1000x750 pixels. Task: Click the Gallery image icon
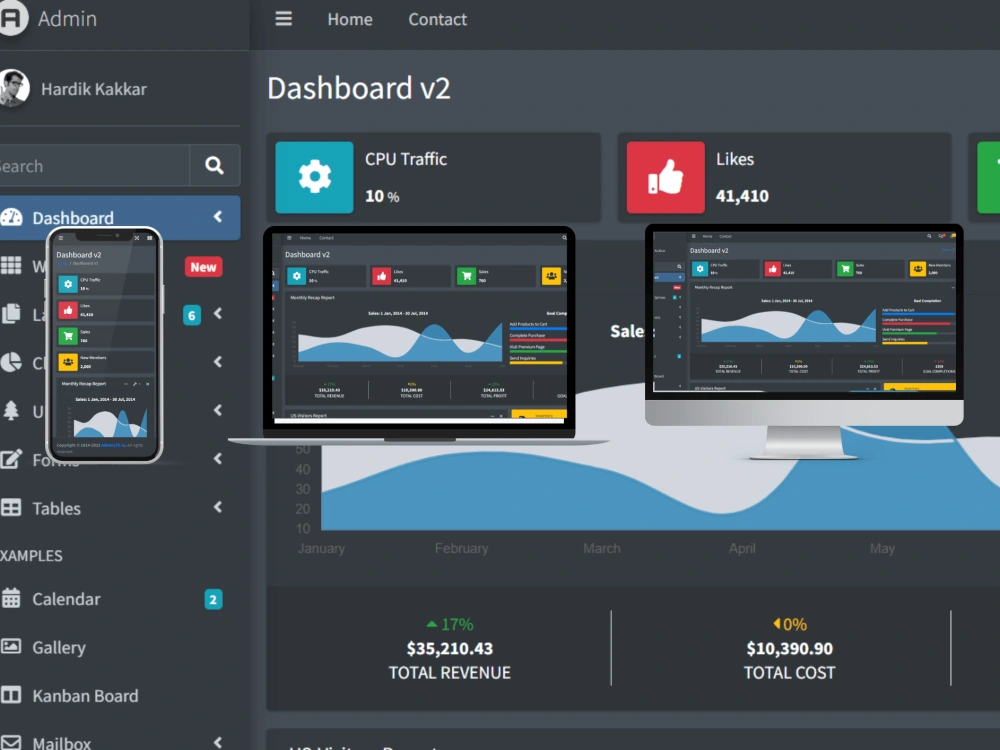11,647
